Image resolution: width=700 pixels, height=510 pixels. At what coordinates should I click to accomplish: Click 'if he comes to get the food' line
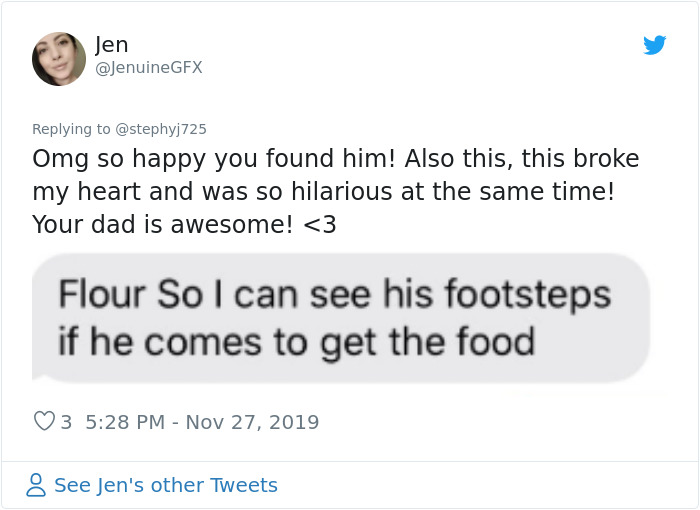coord(296,342)
